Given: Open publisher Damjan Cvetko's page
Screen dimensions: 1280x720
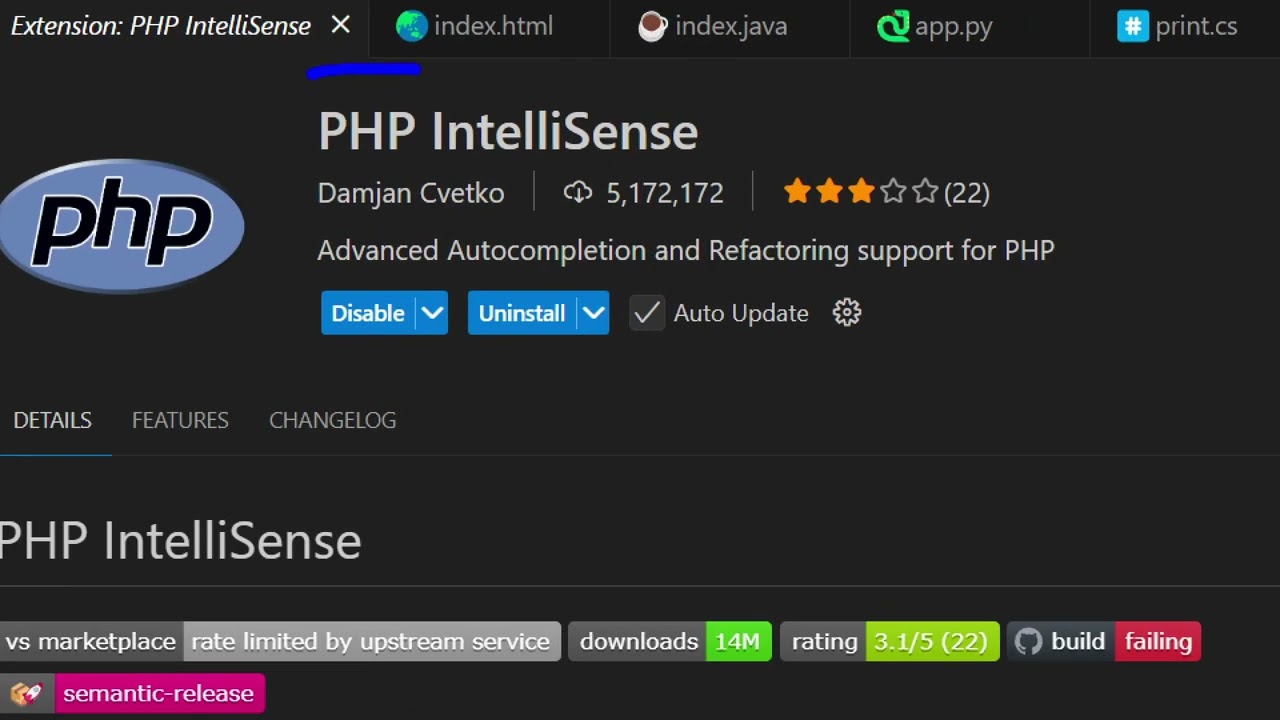Looking at the screenshot, I should coord(411,193).
